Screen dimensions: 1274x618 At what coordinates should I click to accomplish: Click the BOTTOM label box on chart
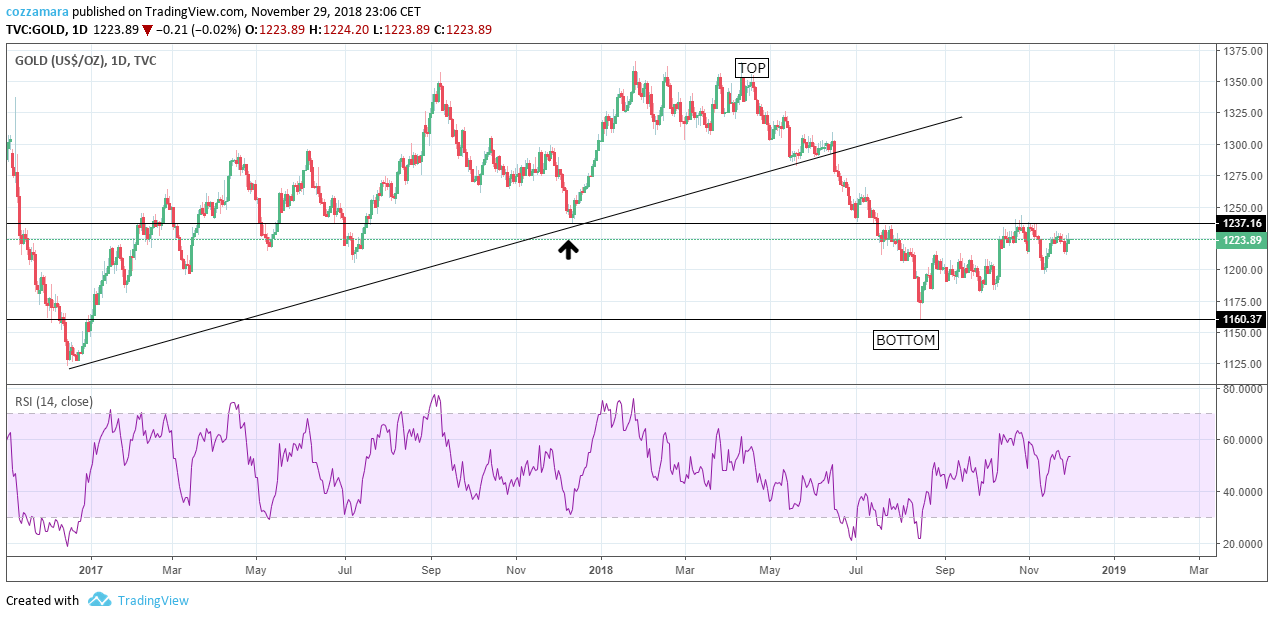(906, 340)
